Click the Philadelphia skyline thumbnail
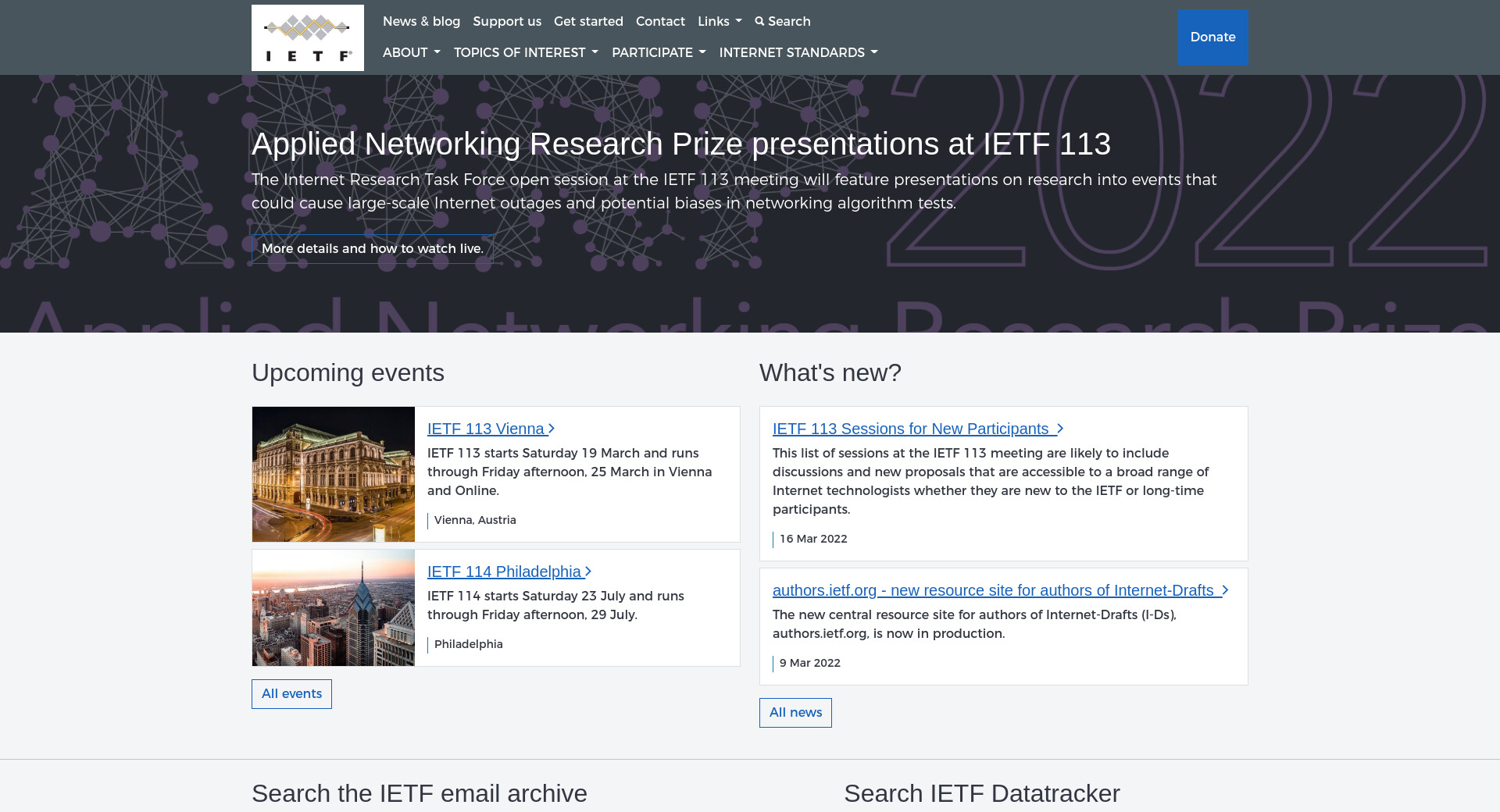This screenshot has height=812, width=1500. pos(333,607)
